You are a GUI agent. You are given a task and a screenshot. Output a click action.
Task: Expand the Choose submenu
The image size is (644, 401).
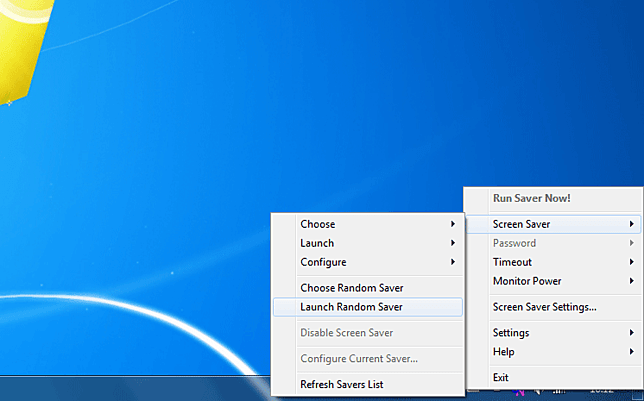[x=368, y=224]
